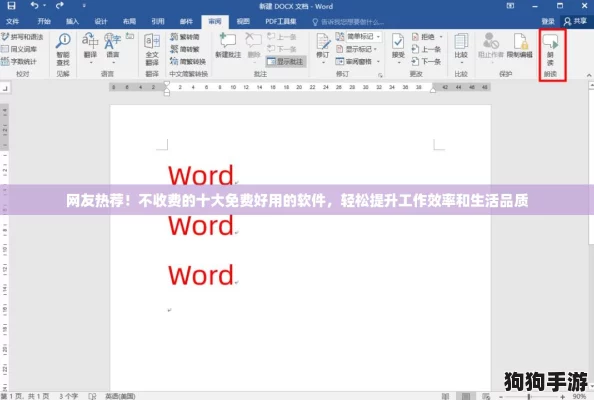This screenshot has width=594, height=400.
Task: Start 朗读 read aloud
Action: click(x=550, y=50)
